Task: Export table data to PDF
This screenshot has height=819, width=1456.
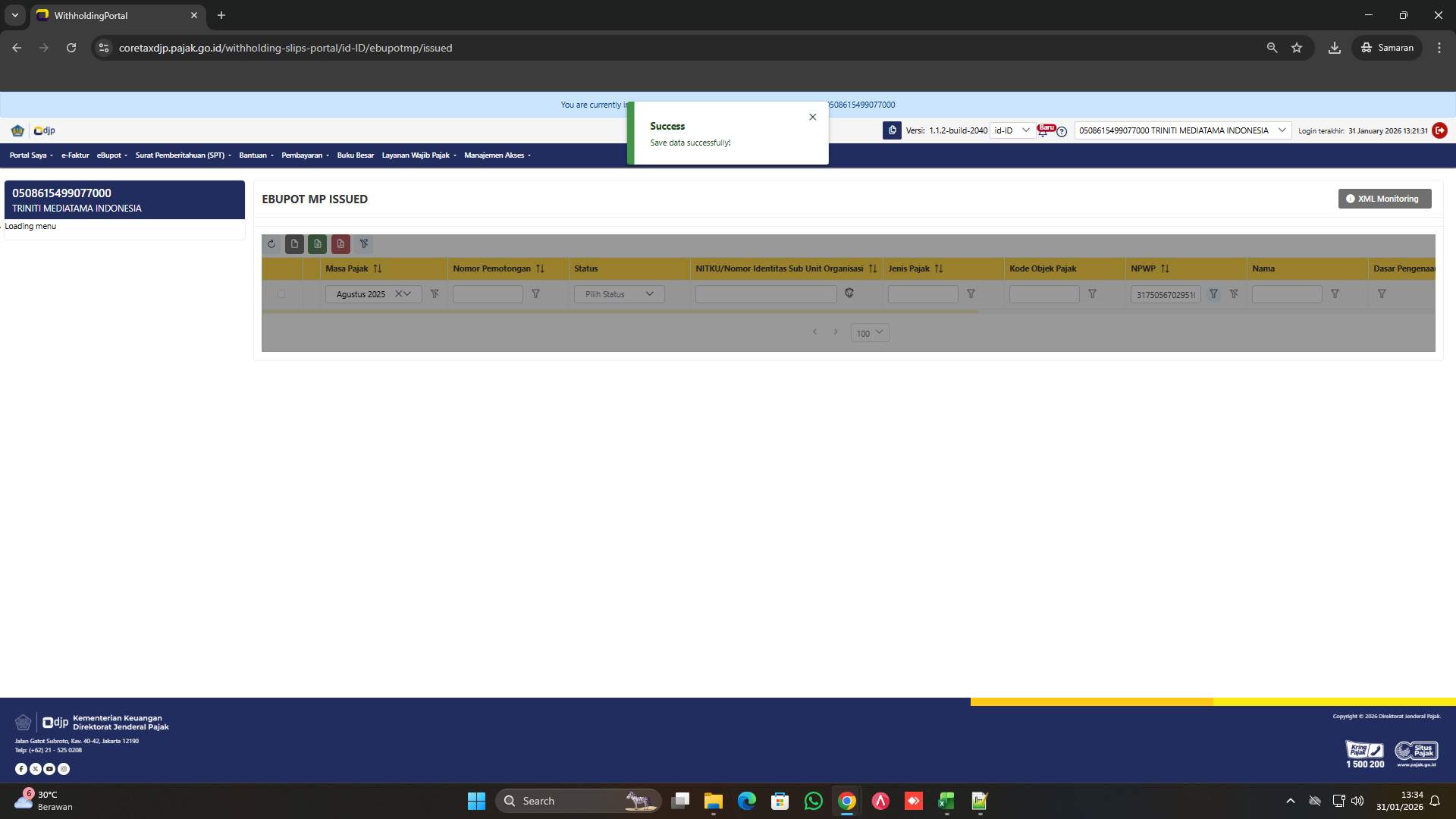Action: (x=340, y=244)
